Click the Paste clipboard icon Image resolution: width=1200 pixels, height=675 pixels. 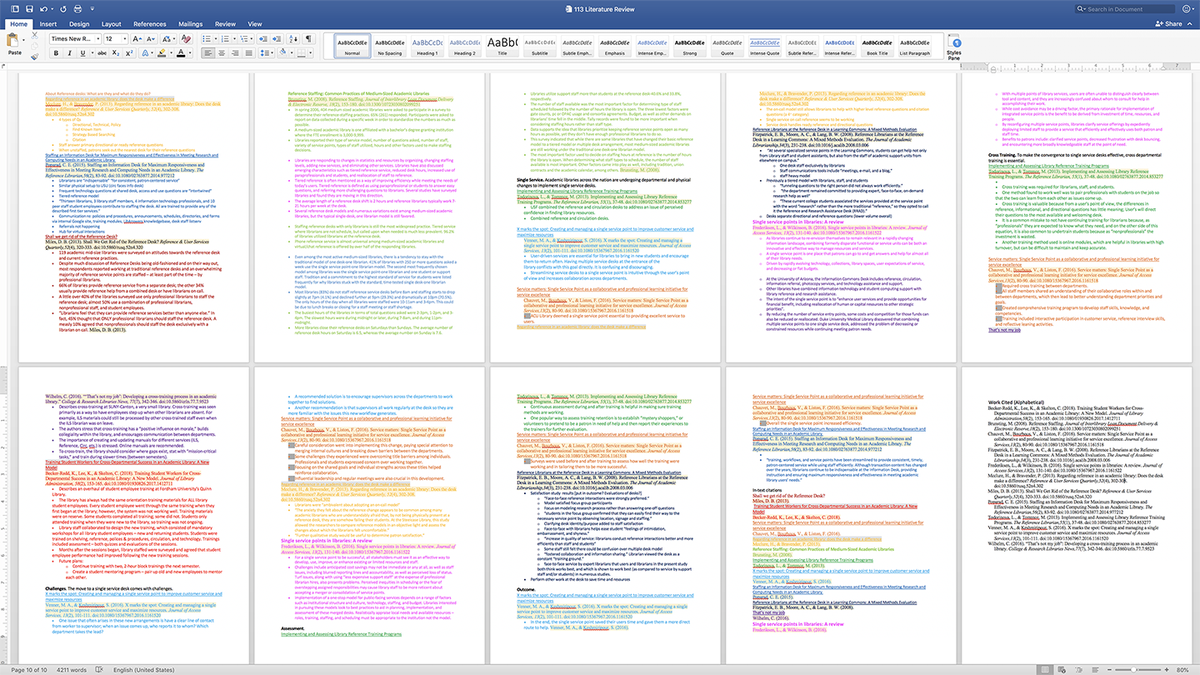click(14, 40)
